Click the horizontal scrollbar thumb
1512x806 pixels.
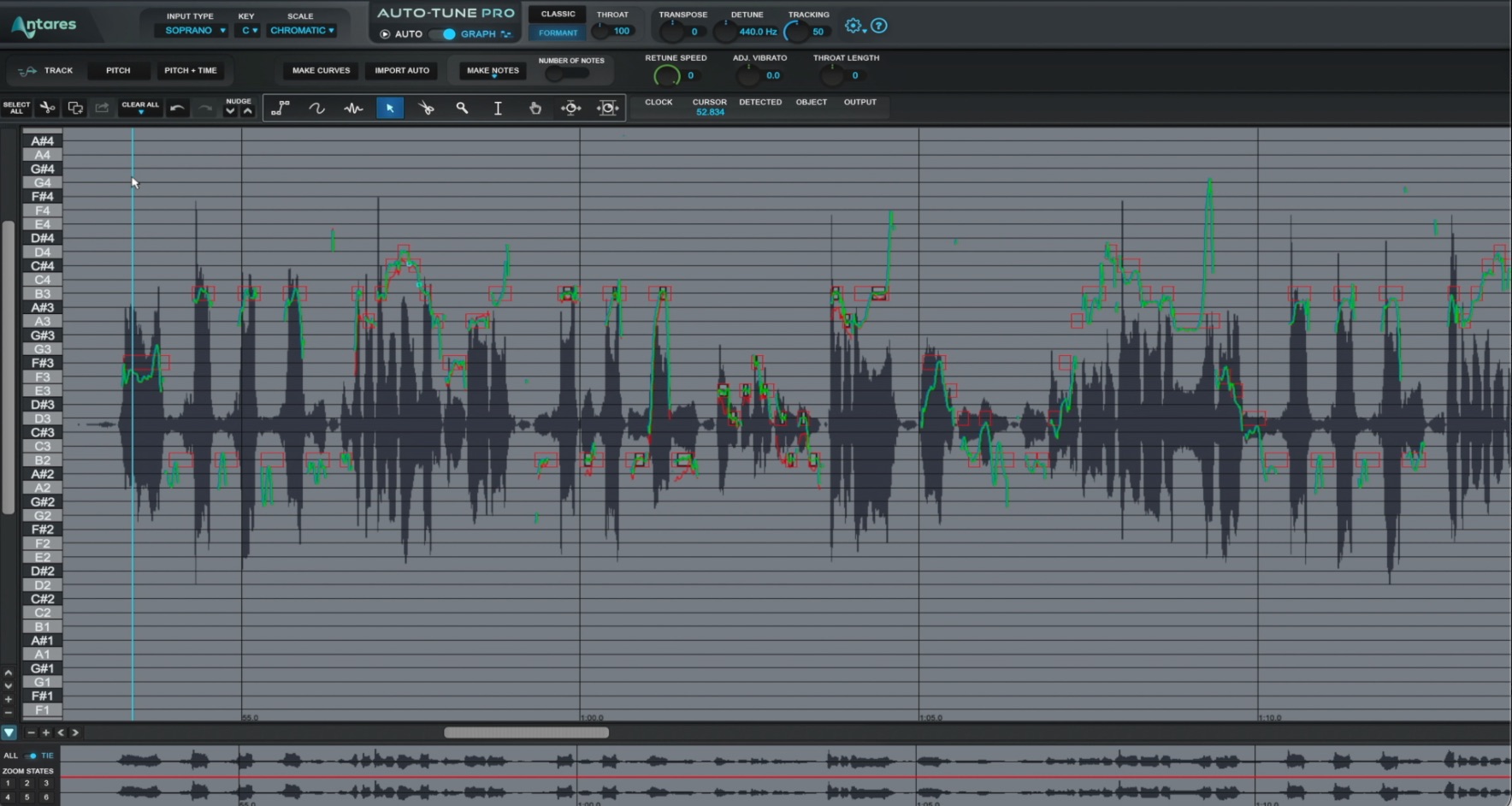point(526,732)
